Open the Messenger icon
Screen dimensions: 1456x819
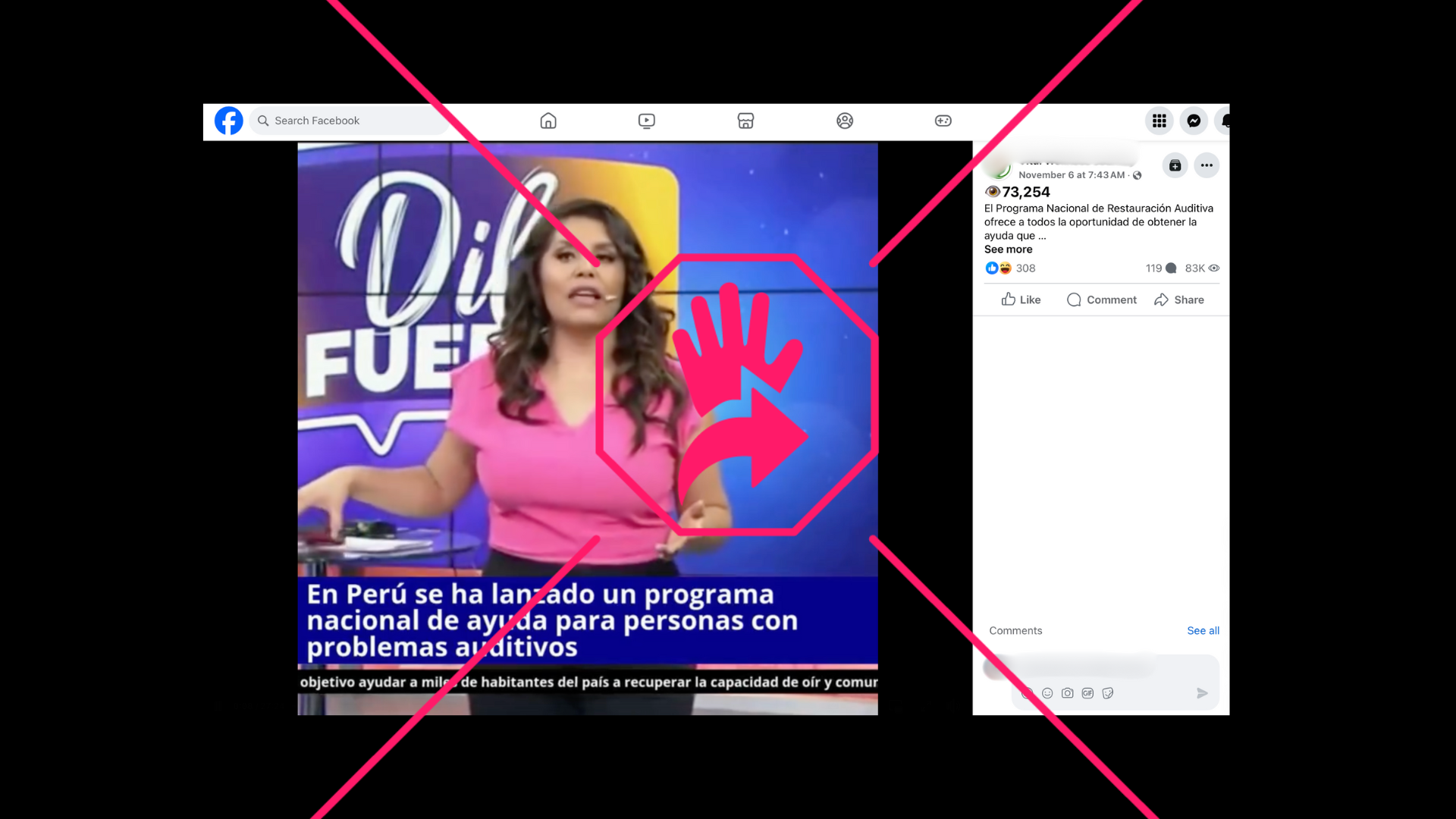tap(1194, 121)
